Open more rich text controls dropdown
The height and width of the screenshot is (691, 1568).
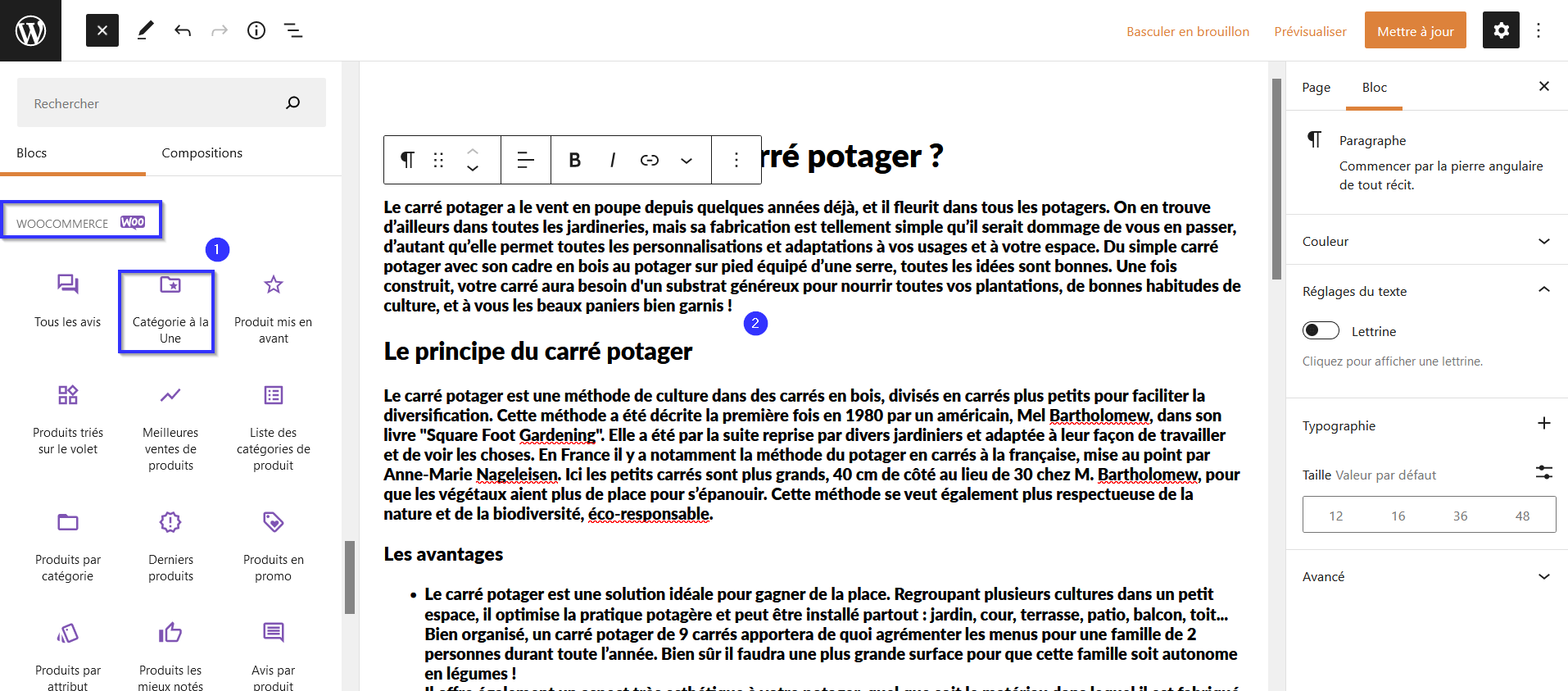(x=687, y=160)
